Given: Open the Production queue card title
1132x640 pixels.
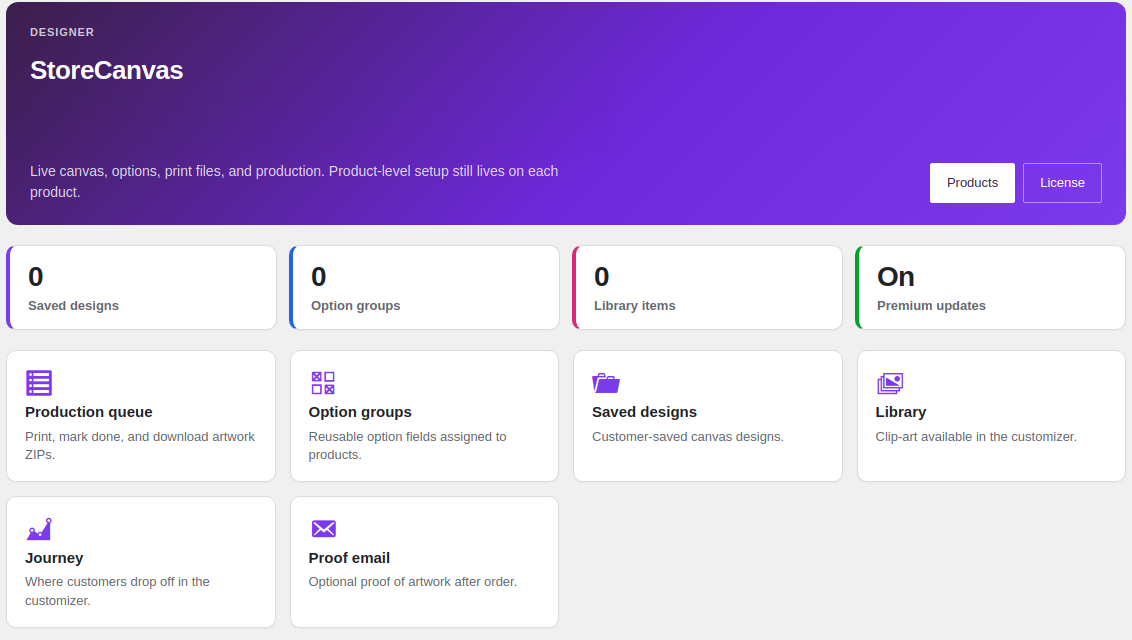Looking at the screenshot, I should coord(89,412).
